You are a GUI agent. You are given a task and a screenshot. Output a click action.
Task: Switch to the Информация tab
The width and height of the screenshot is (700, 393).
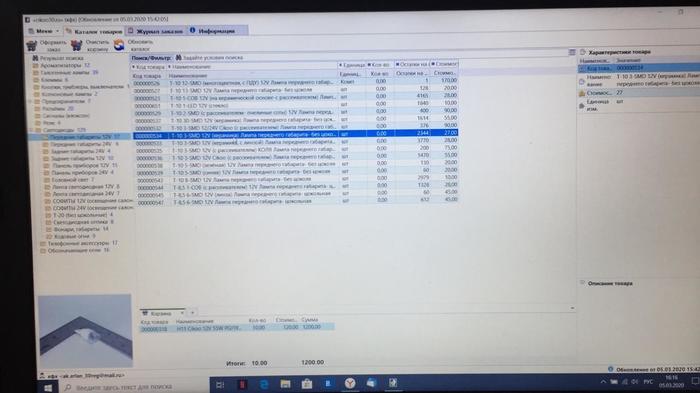[212, 31]
